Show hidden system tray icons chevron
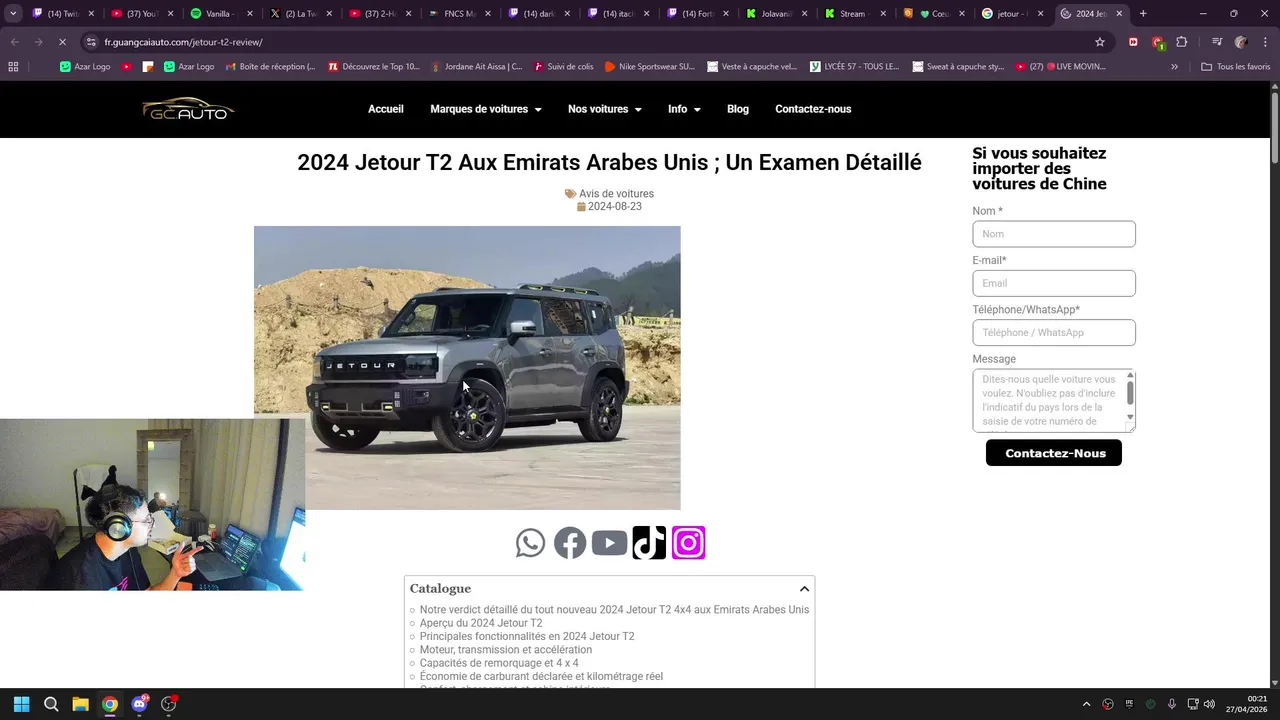1280x720 pixels. pos(1086,704)
